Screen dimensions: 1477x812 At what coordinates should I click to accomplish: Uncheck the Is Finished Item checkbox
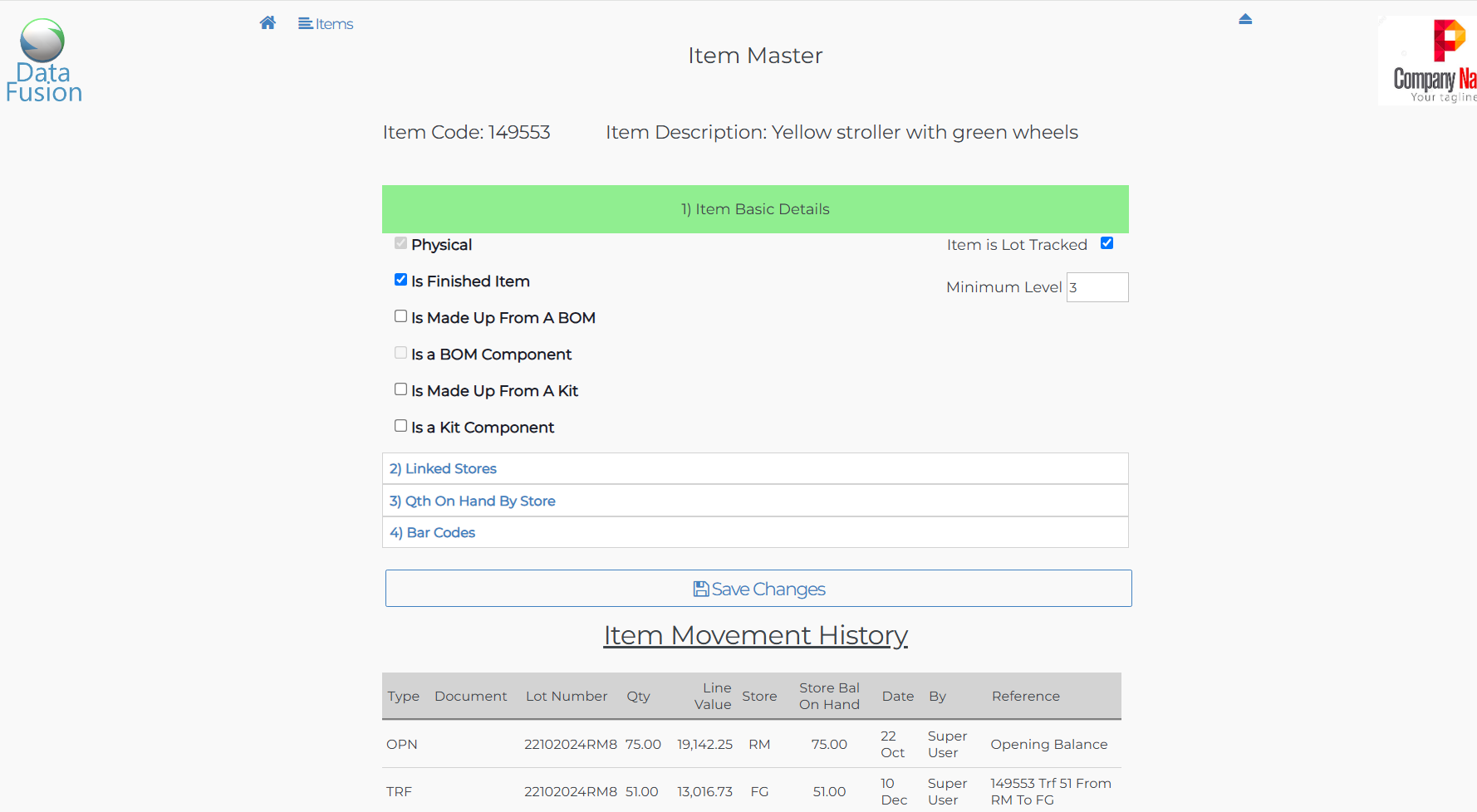(400, 280)
